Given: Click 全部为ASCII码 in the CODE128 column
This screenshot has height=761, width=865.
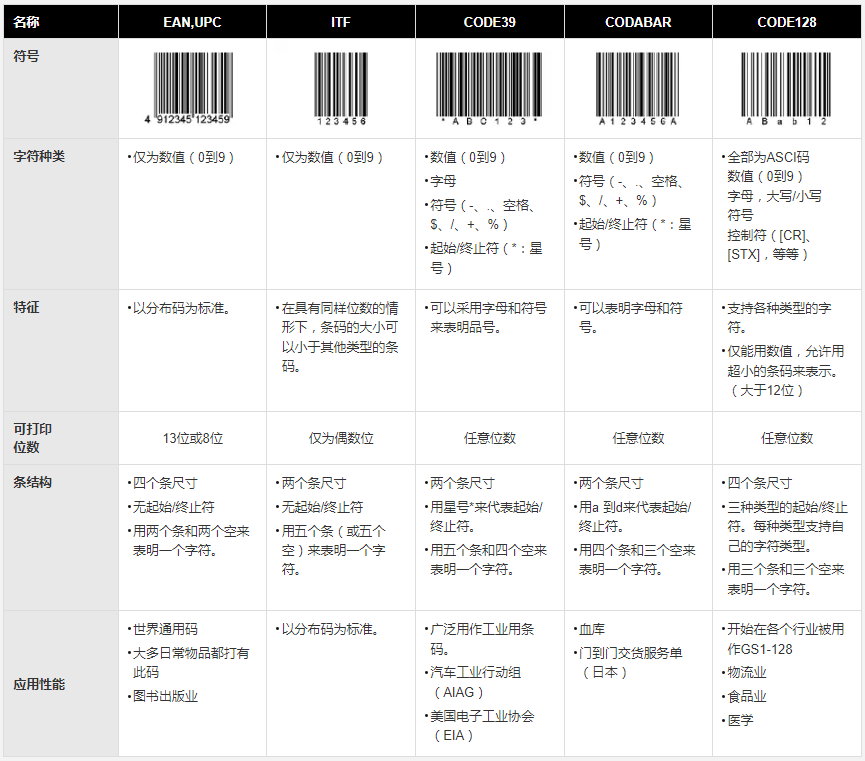Looking at the screenshot, I should tap(766, 157).
